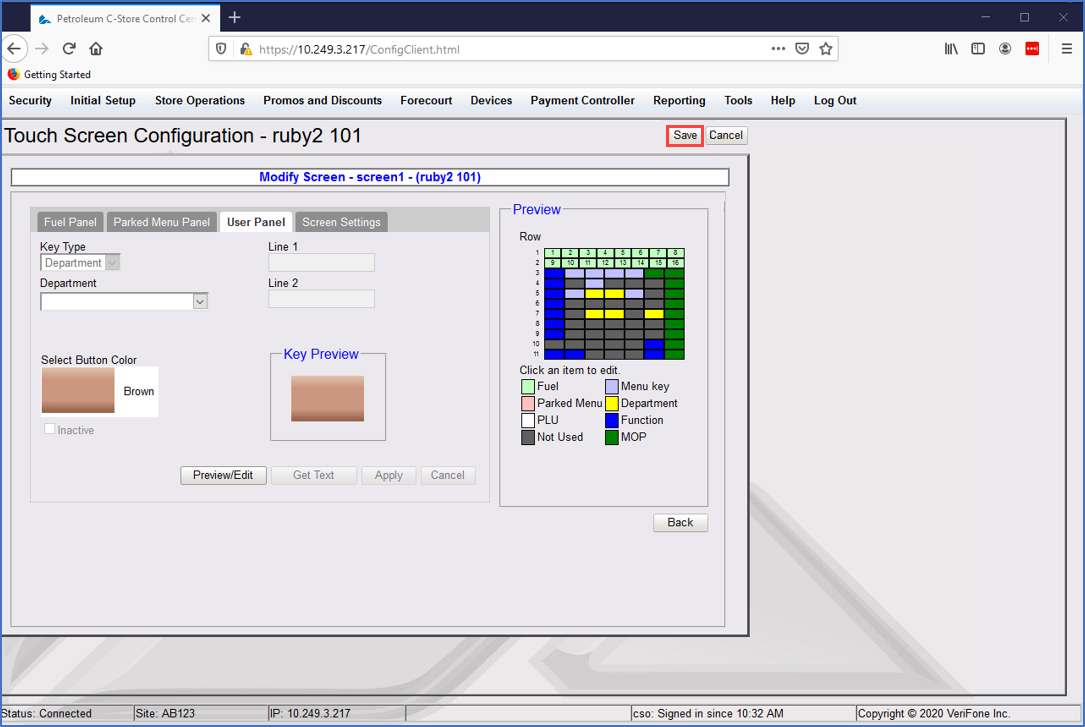Screen dimensions: 1085x727
Task: Reload the current page
Action: pyautogui.click(x=69, y=49)
